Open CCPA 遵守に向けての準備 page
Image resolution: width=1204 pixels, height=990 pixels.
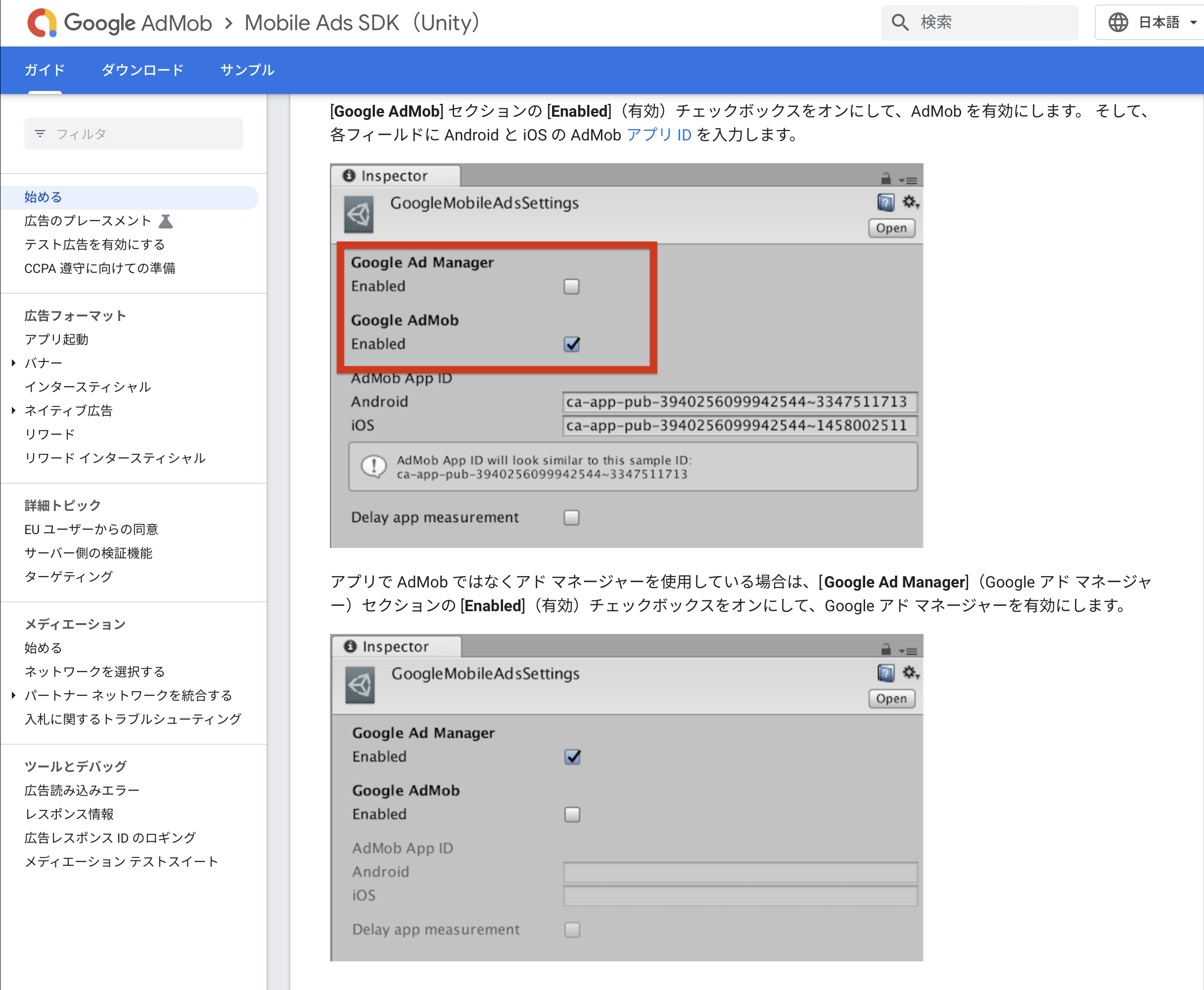point(100,268)
